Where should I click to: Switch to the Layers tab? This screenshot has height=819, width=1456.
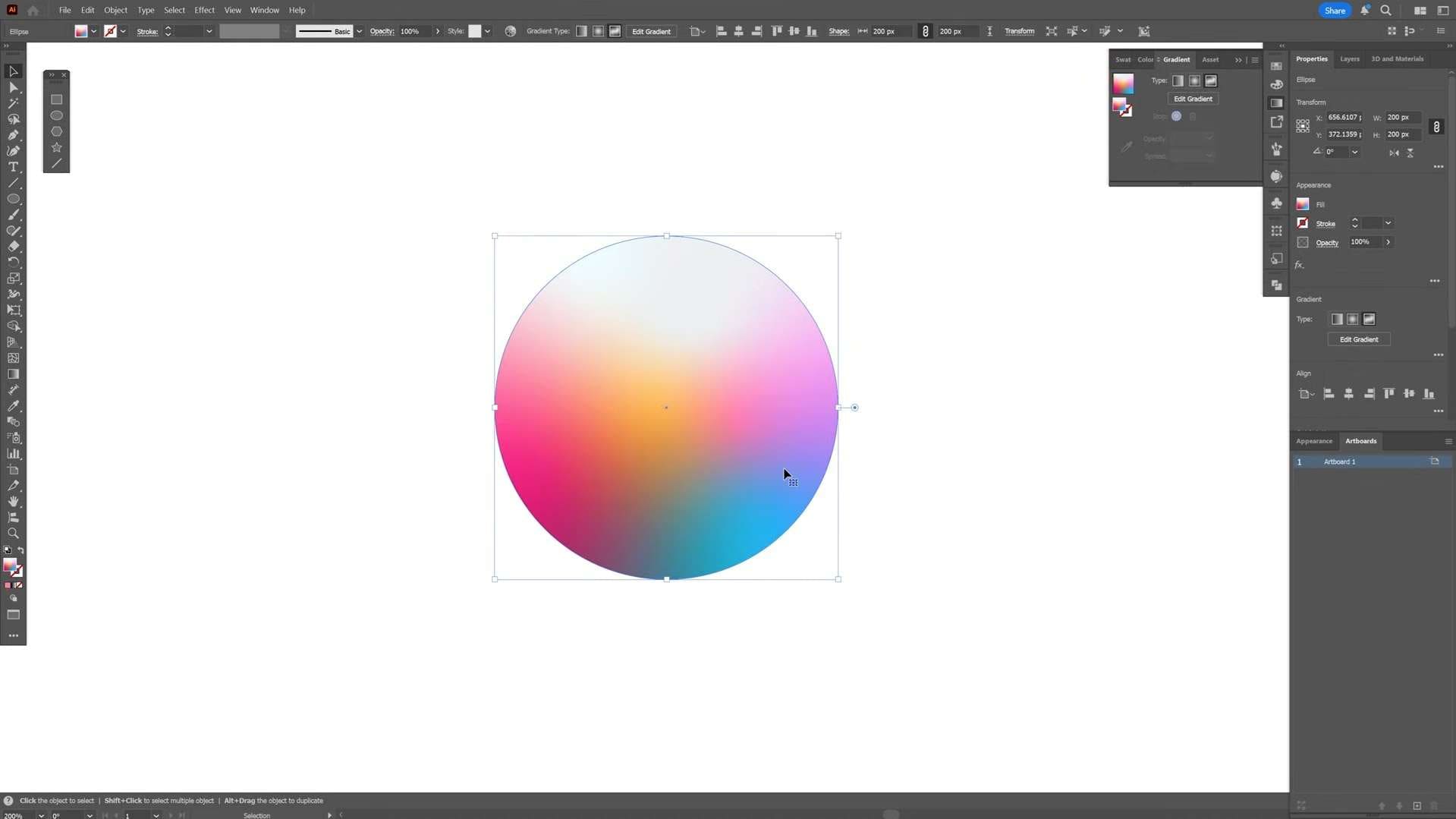pos(1349,58)
